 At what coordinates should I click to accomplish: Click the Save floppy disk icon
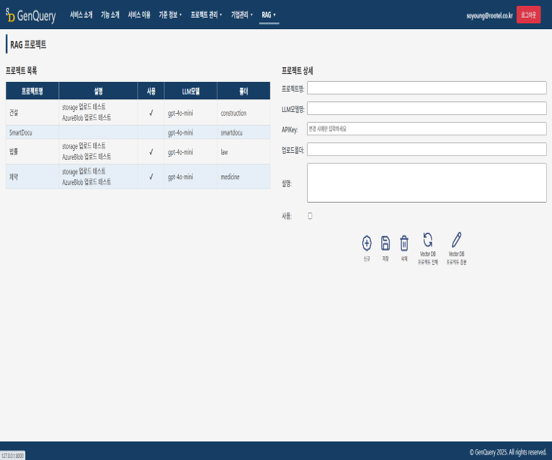pyautogui.click(x=385, y=243)
